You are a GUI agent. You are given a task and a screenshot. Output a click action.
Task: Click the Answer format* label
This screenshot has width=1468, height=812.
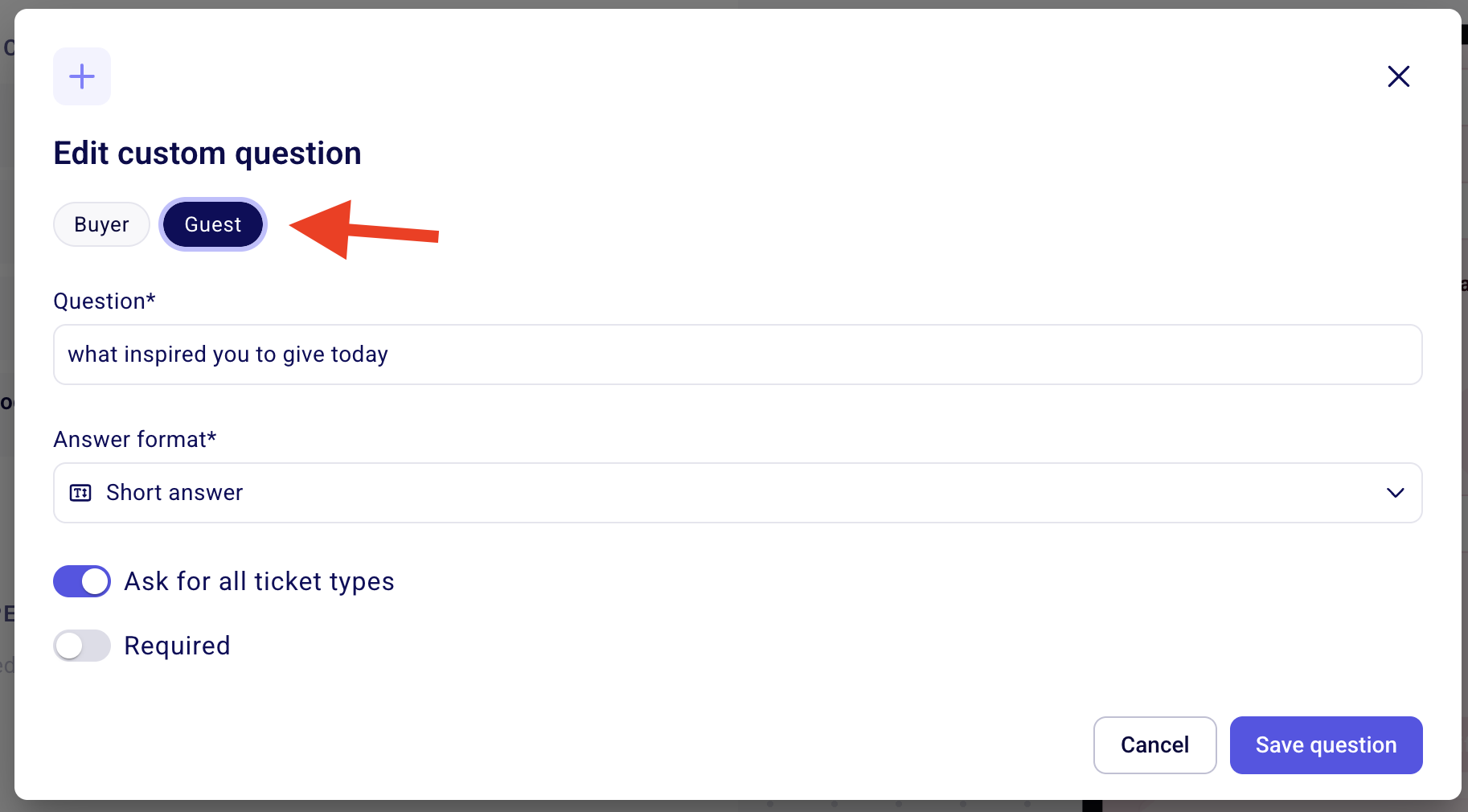coord(135,440)
